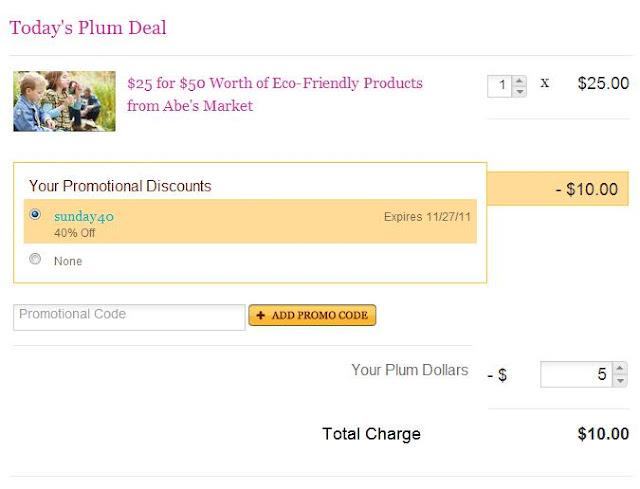Click the sunday40 promo code label
Image resolution: width=640 pixels, height=489 pixels.
[77, 216]
